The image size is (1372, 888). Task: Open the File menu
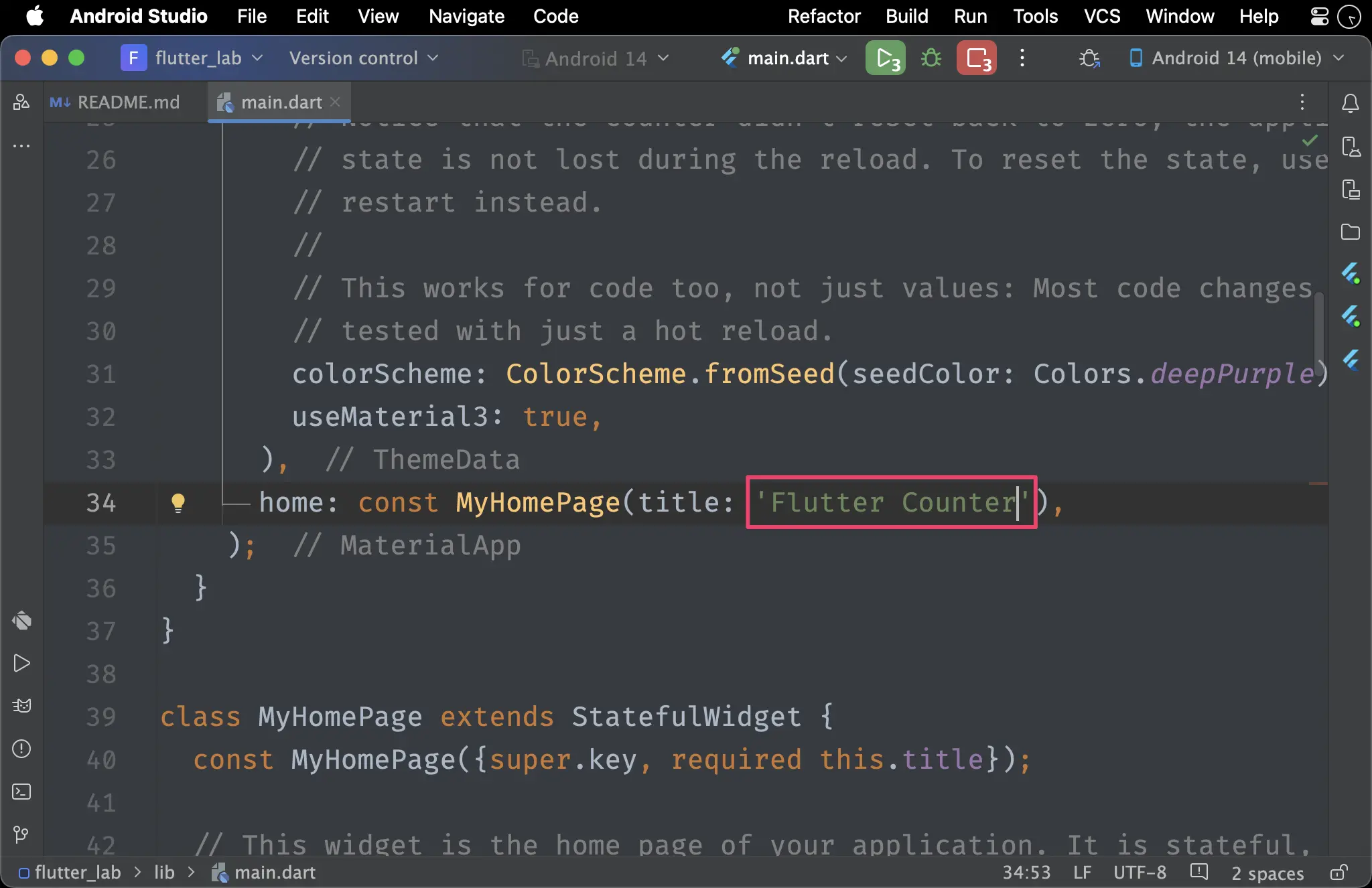(x=252, y=16)
